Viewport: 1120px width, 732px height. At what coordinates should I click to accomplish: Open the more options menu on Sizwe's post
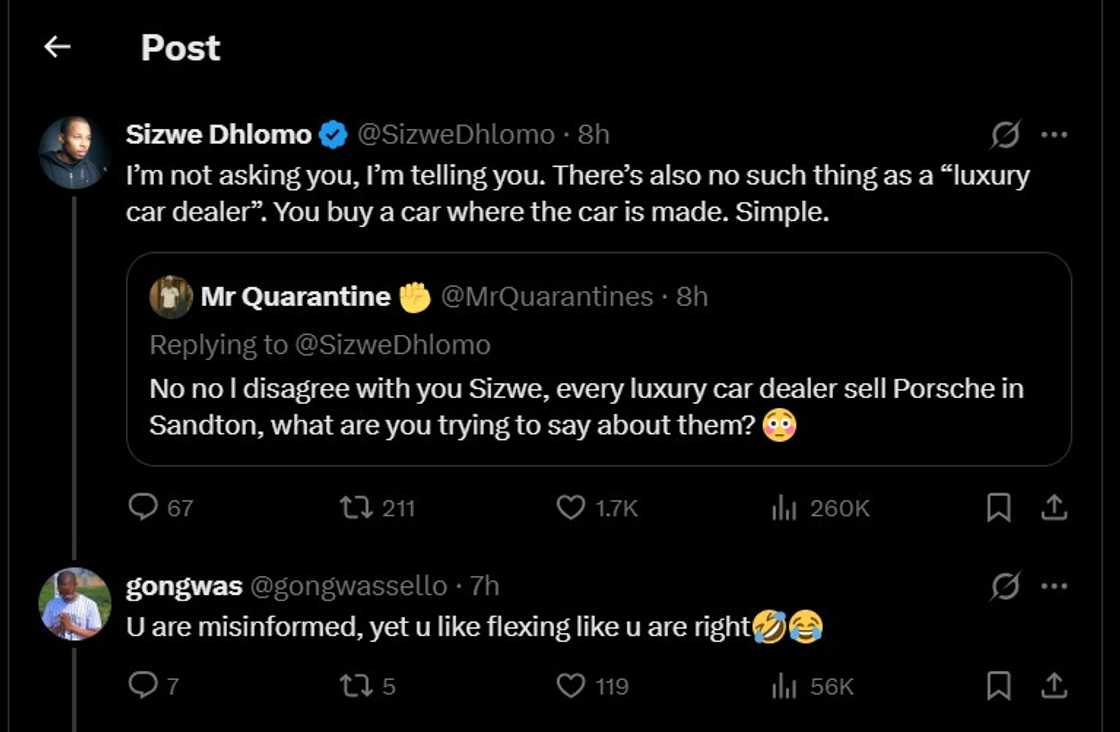1057,133
